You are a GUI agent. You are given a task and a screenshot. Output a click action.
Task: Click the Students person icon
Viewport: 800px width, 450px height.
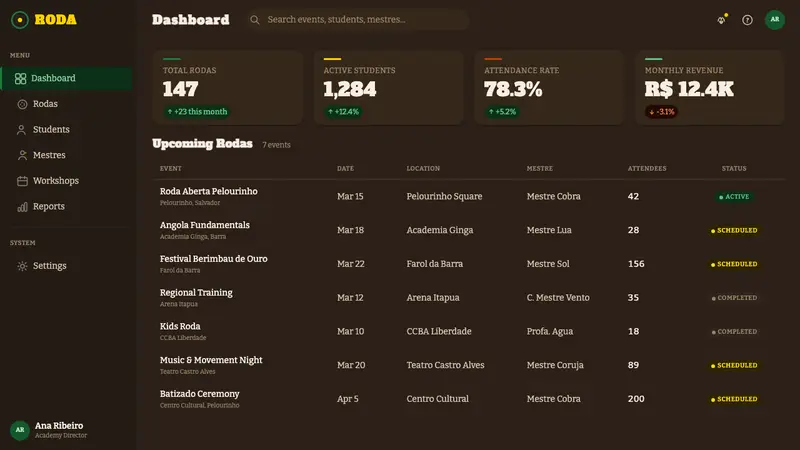tap(21, 130)
